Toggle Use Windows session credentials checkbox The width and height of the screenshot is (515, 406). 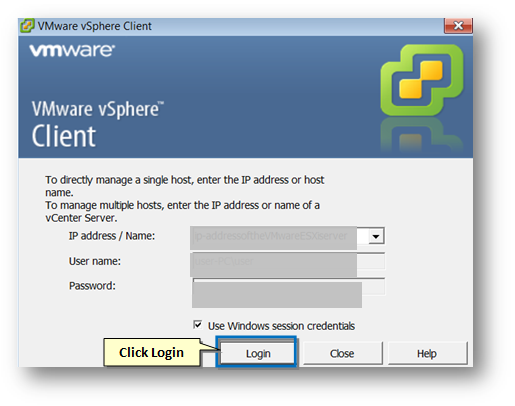(197, 324)
